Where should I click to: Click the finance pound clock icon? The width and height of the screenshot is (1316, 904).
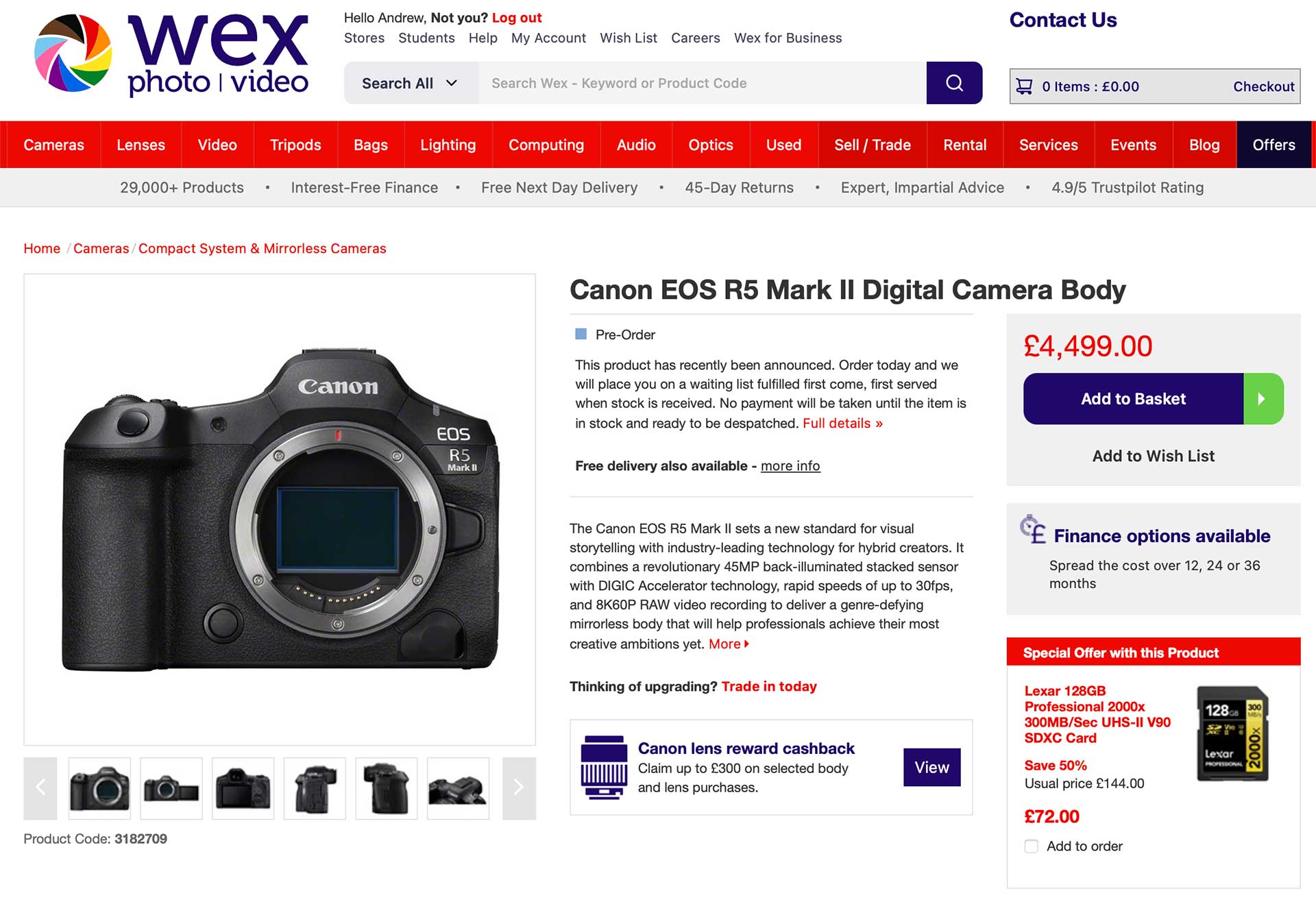pyautogui.click(x=1033, y=529)
